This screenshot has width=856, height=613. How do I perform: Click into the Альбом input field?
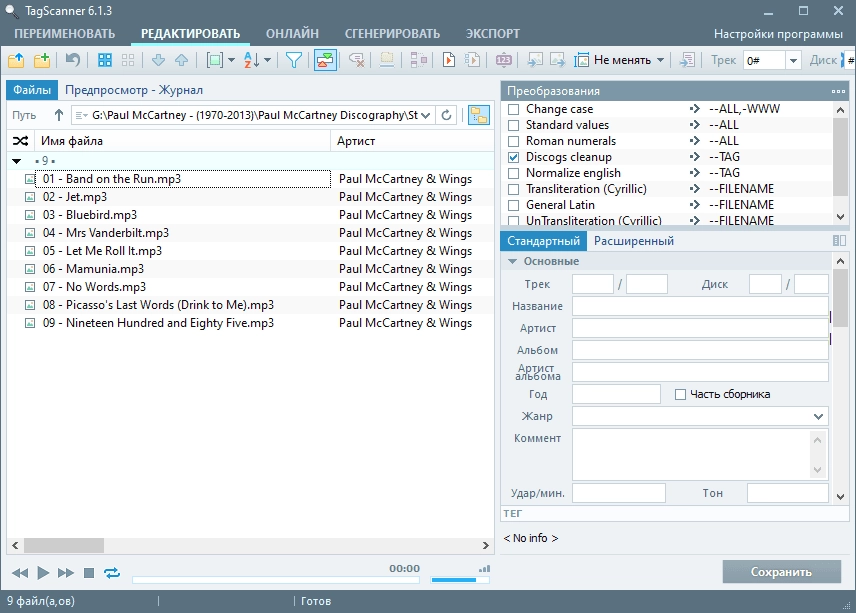(x=700, y=350)
